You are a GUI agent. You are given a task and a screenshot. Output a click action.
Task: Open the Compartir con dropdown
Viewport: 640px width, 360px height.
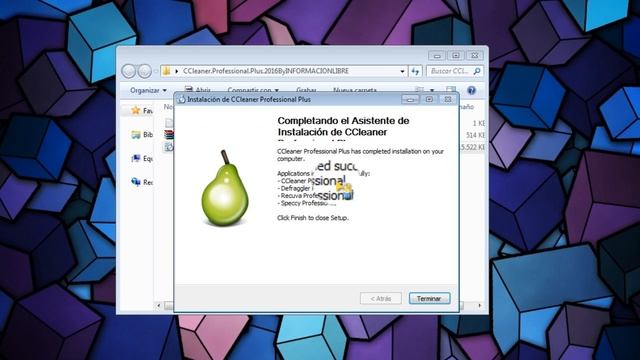point(253,90)
